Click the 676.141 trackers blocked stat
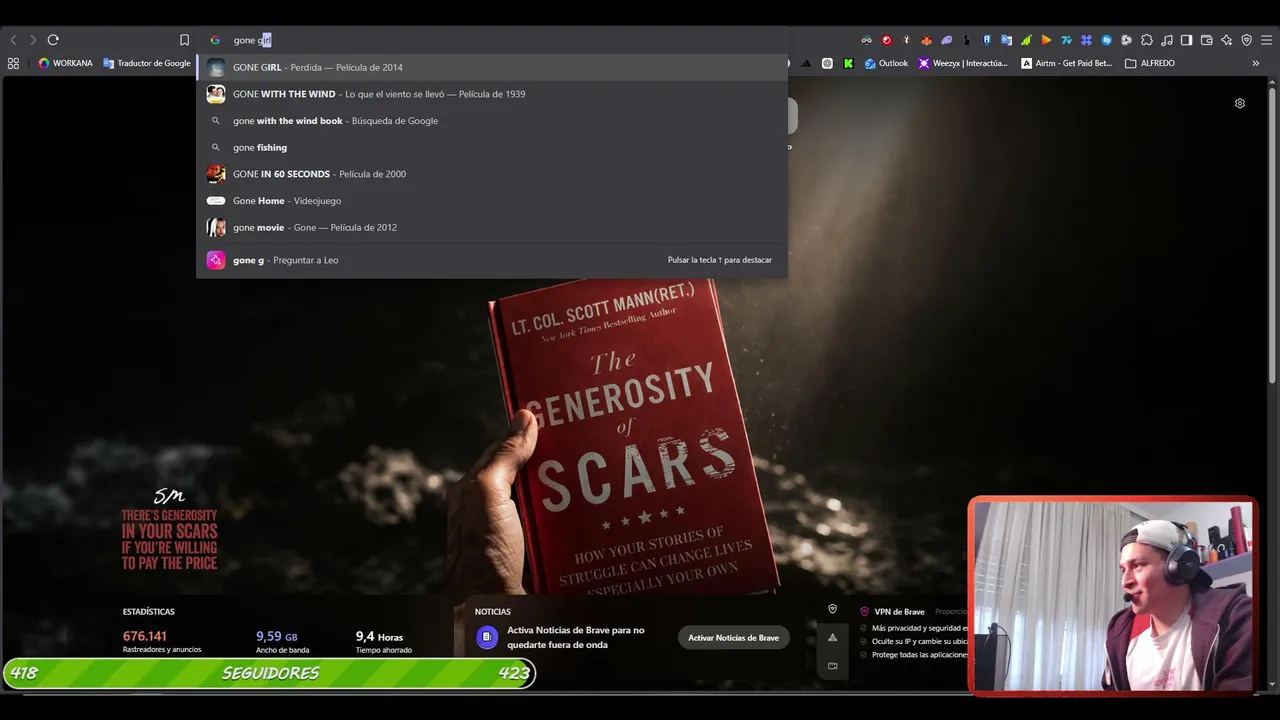This screenshot has height=720, width=1280. point(162,641)
